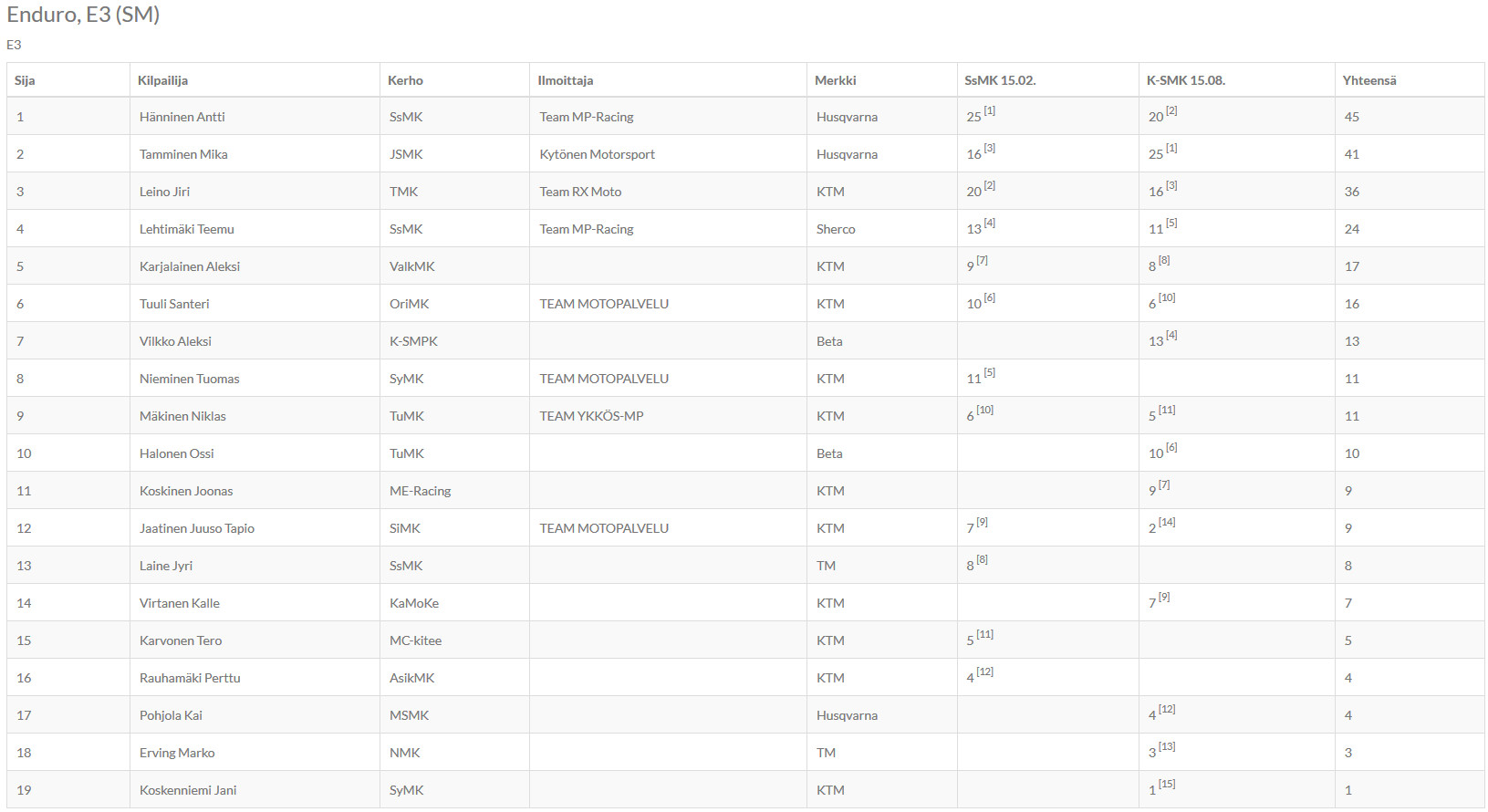Click the ME-Racing club cell
The width and height of the screenshot is (1488, 812).
coord(420,491)
